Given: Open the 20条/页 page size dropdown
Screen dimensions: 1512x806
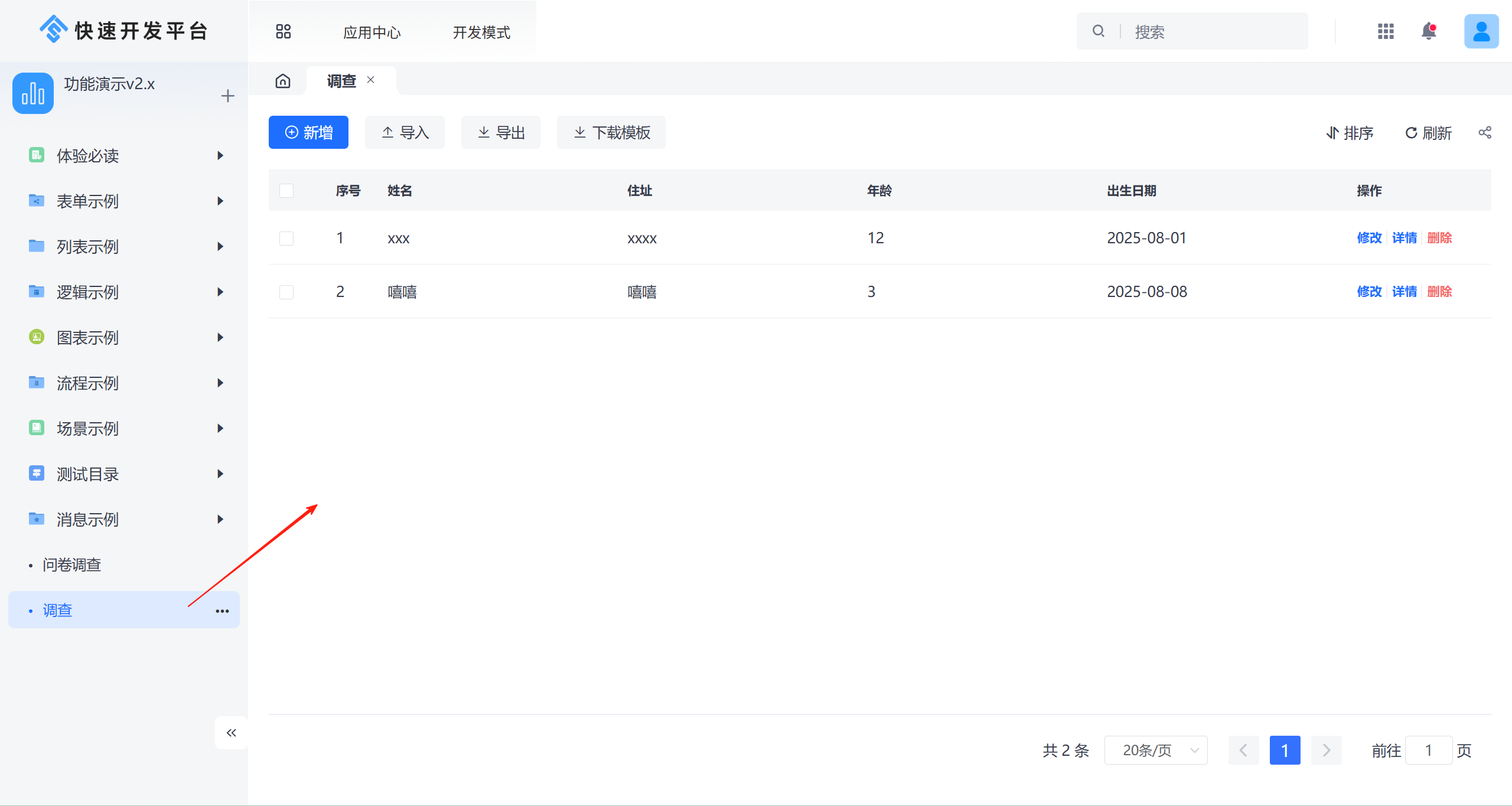Looking at the screenshot, I should 1156,750.
